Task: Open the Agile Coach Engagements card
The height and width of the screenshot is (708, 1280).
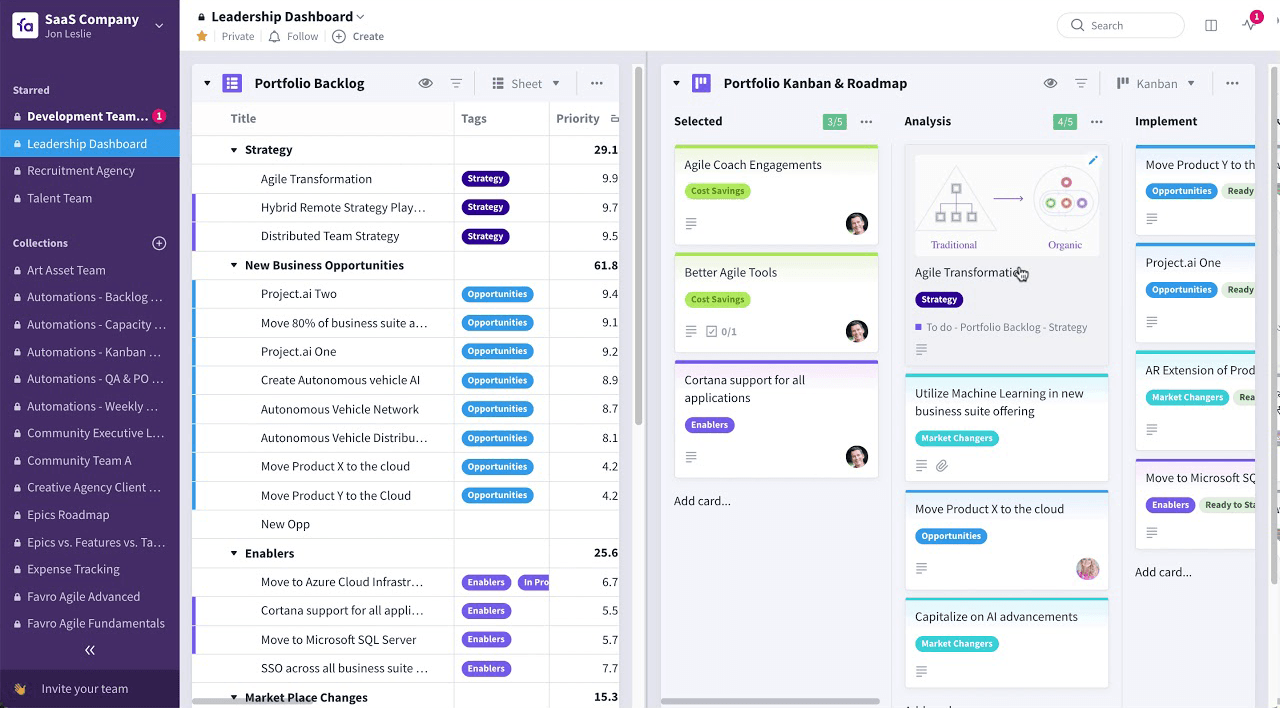Action: coord(776,194)
